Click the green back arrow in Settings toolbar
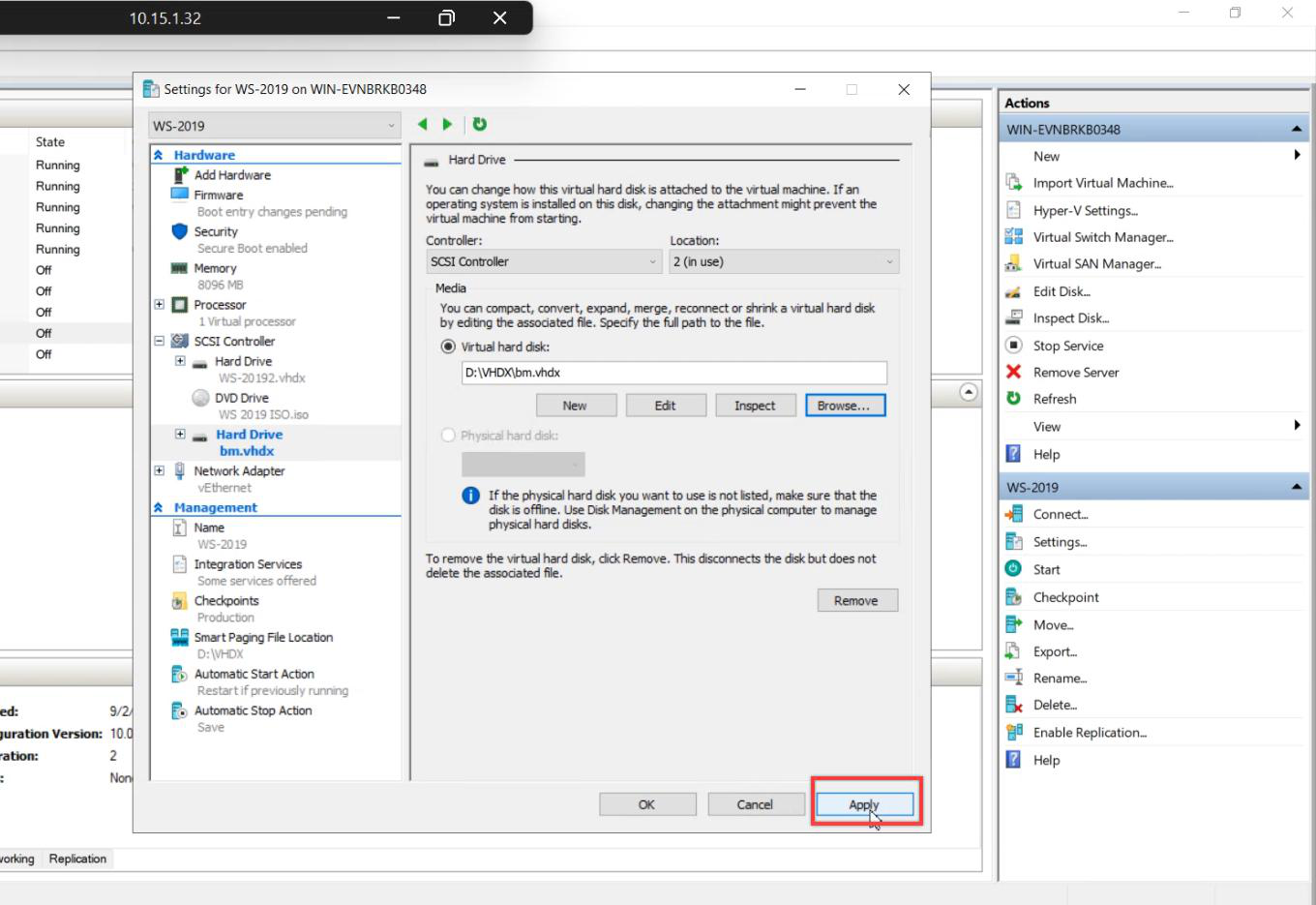 tap(423, 124)
